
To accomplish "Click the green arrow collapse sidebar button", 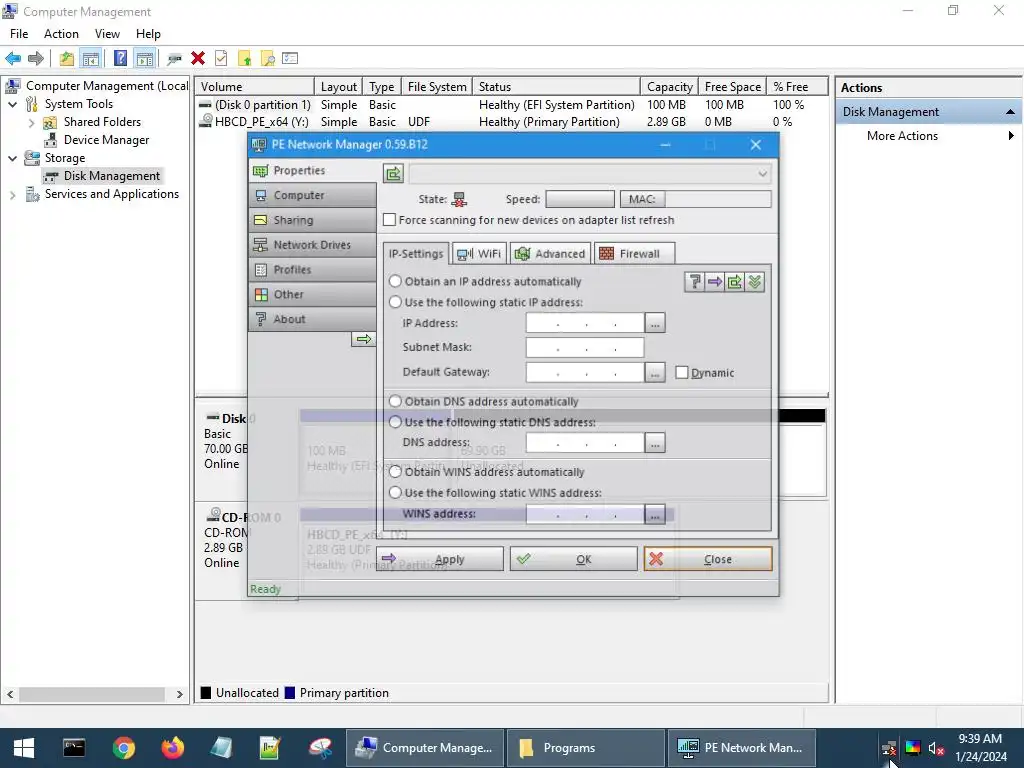I will 364,339.
